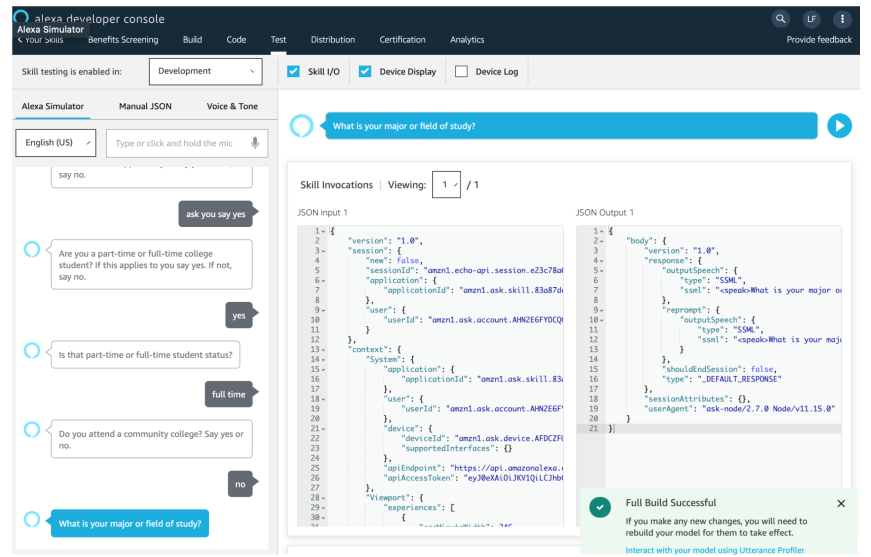The image size is (871, 557).
Task: Click the Provide feedback link
Action: click(x=819, y=40)
